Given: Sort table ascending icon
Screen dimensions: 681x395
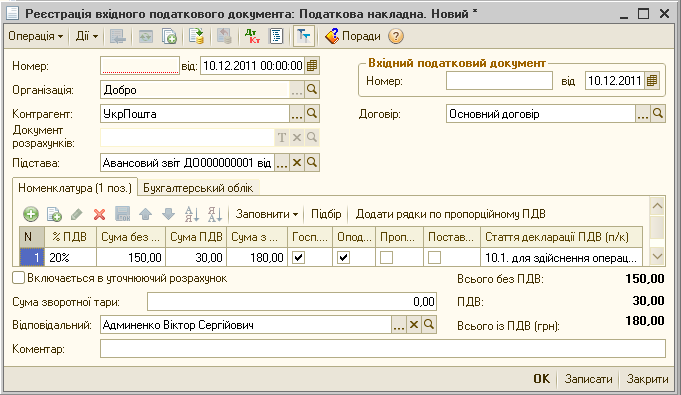Looking at the screenshot, I should 192,214.
